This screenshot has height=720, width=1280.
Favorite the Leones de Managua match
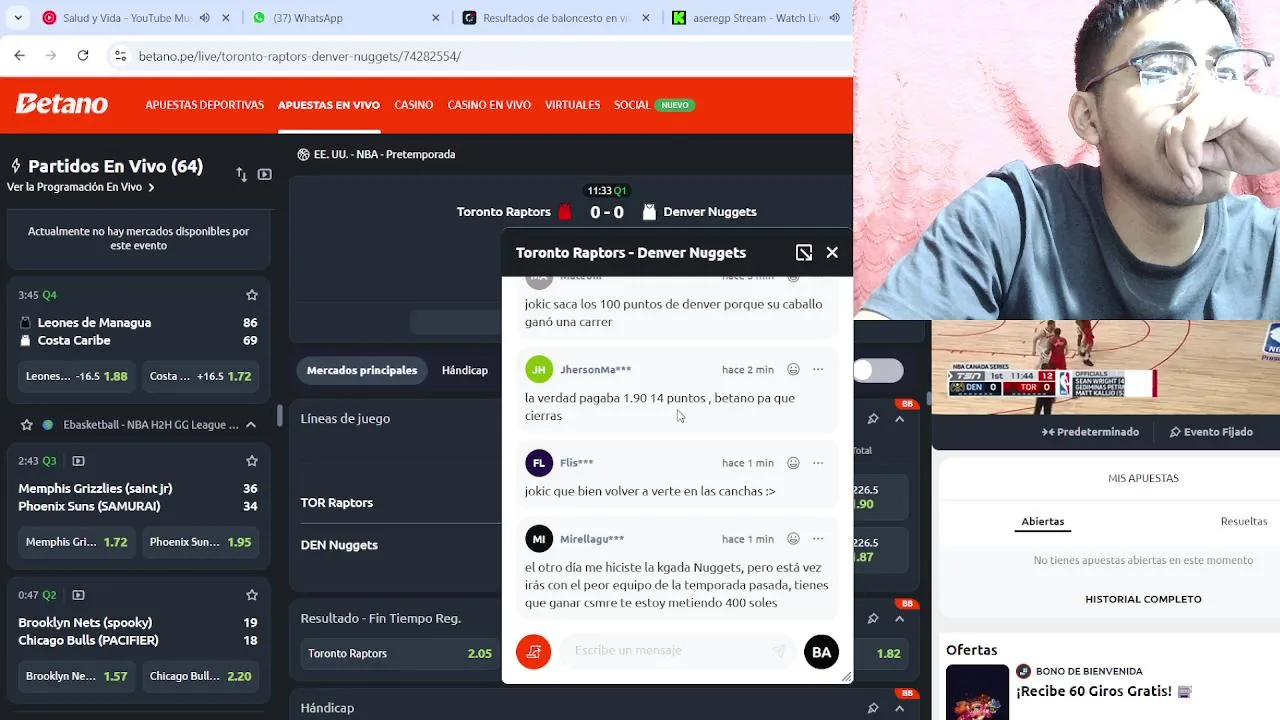252,295
